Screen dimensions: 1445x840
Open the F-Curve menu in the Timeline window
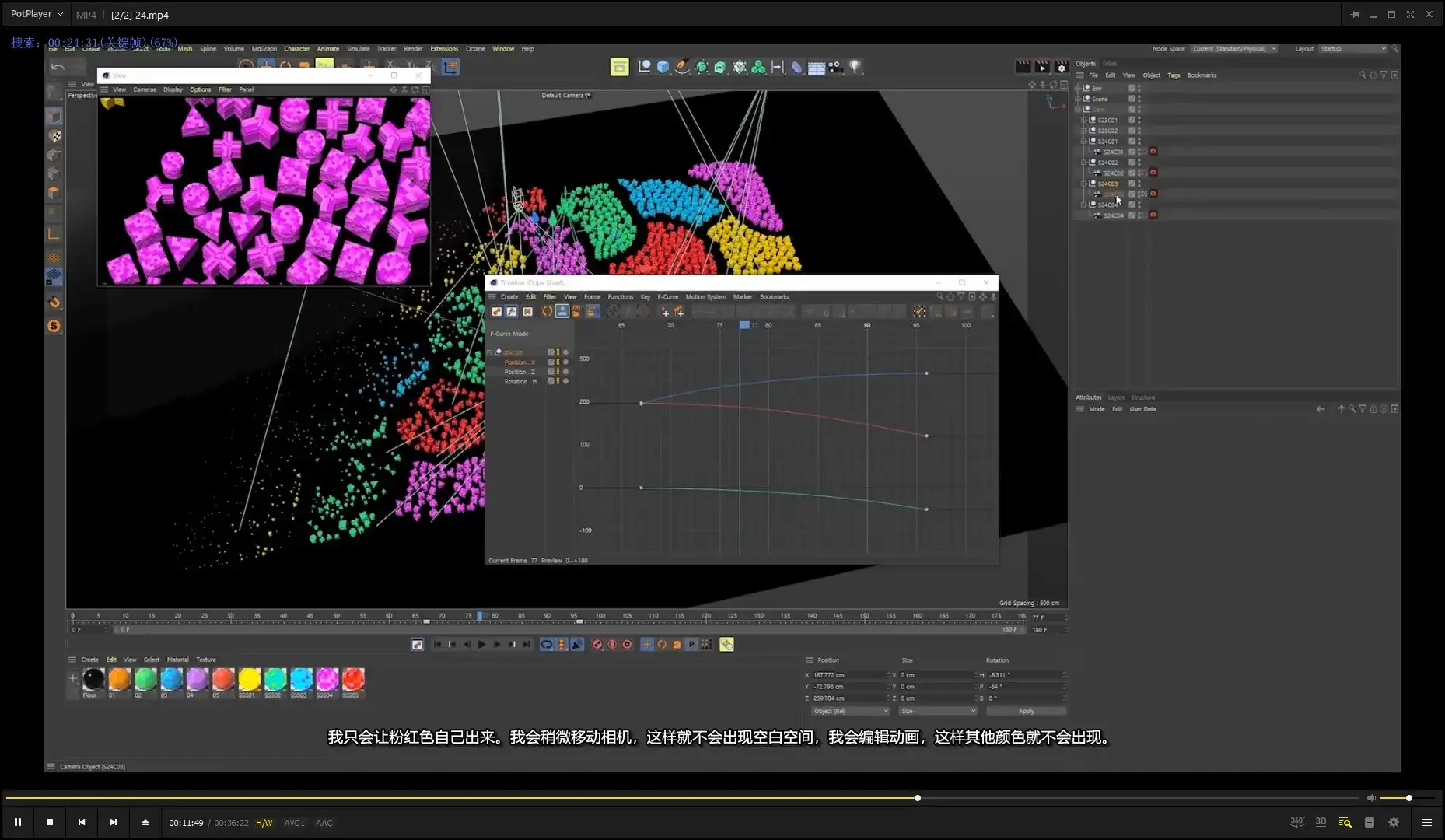coord(667,296)
